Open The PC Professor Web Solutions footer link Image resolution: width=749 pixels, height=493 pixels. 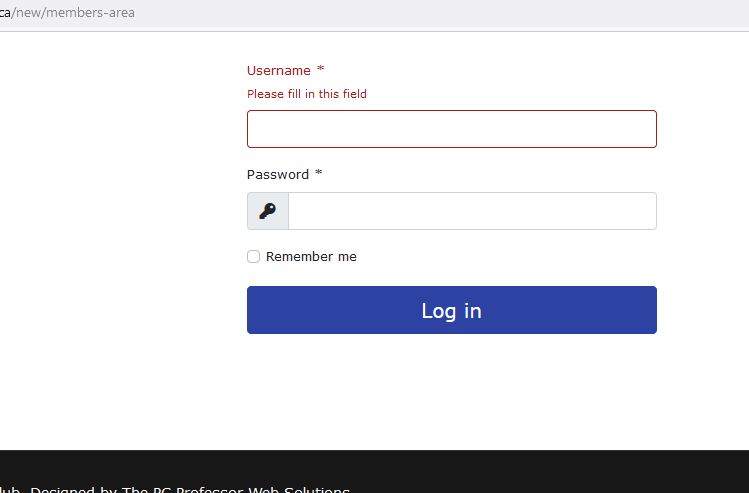tap(236, 490)
